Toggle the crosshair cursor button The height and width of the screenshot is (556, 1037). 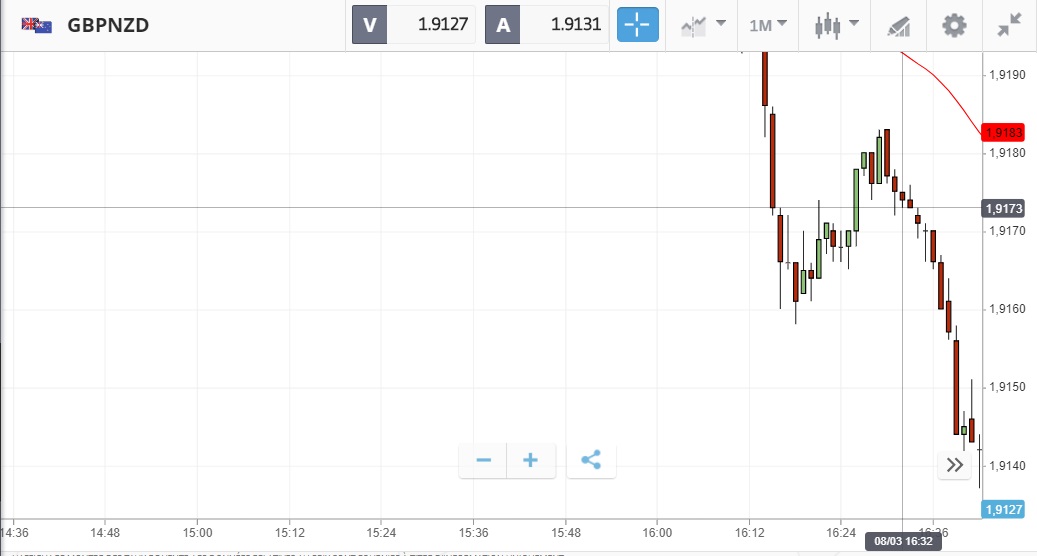click(x=638, y=25)
